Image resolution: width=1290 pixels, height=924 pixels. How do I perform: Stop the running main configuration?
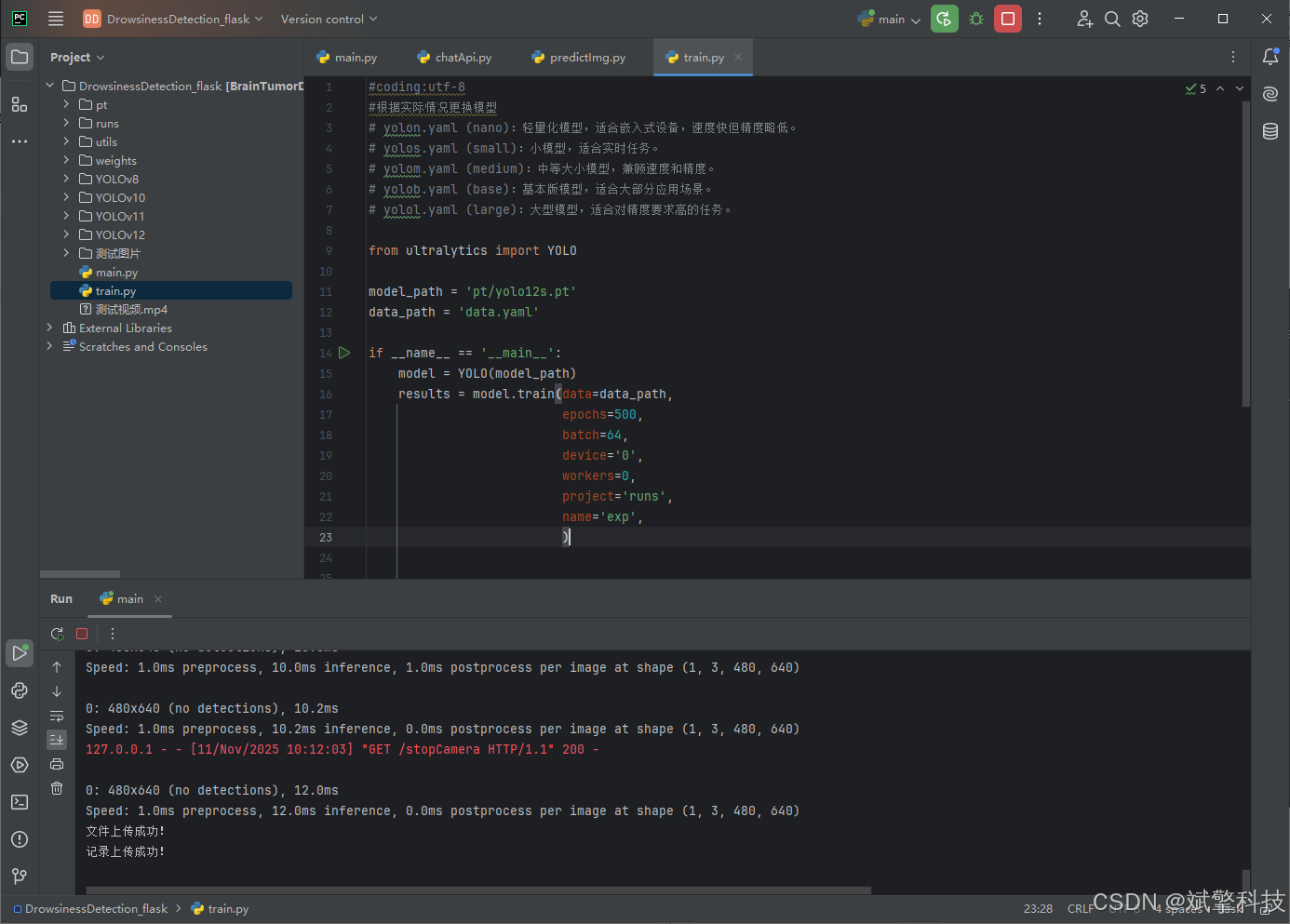(1008, 19)
